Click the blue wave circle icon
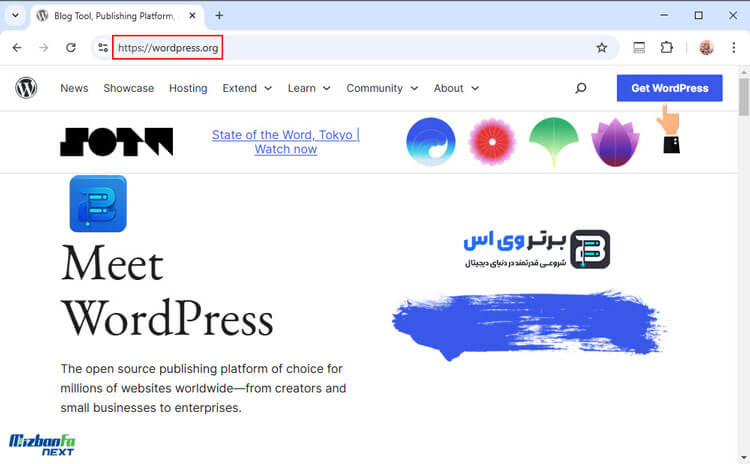The height and width of the screenshot is (464, 750). pyautogui.click(x=430, y=142)
